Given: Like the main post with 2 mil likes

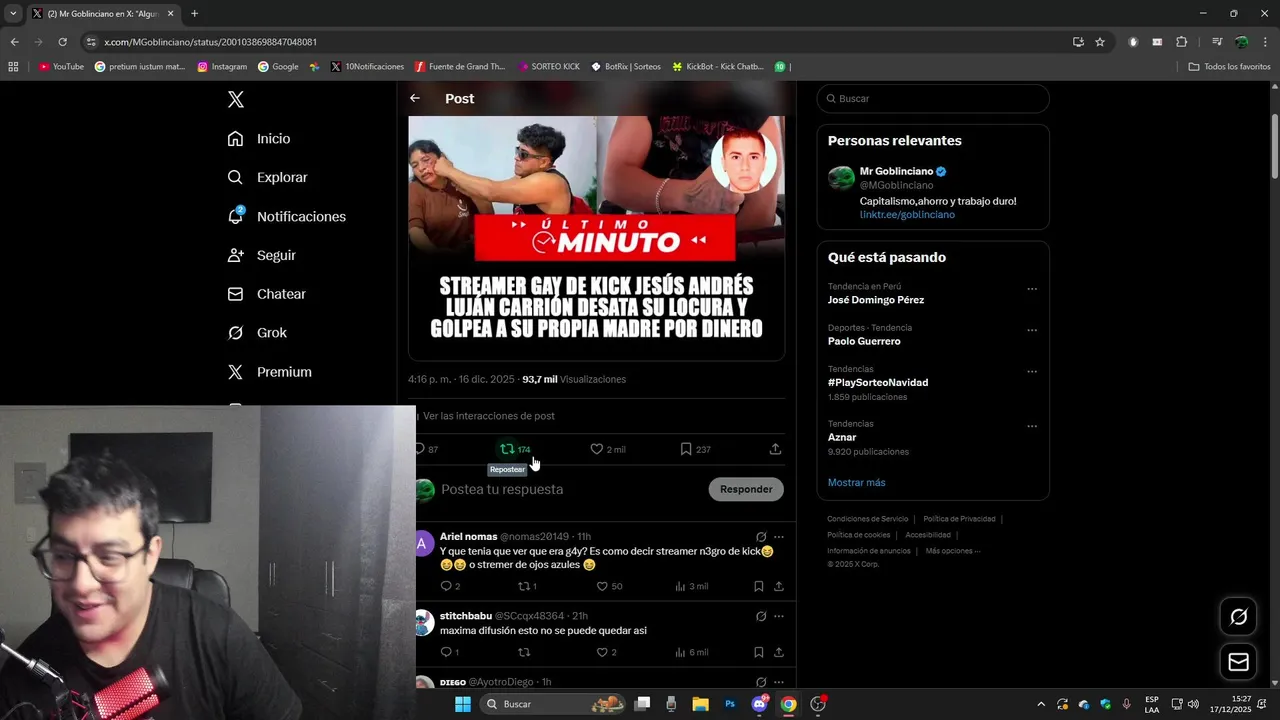Looking at the screenshot, I should (x=607, y=449).
